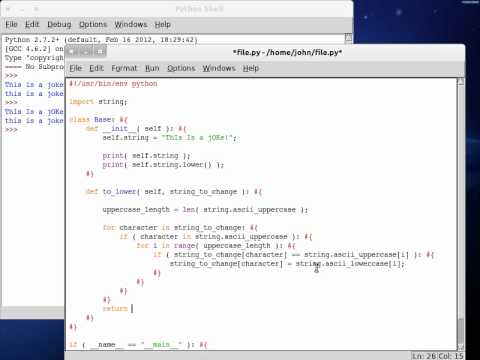Click the 'print( self.string );' line
Image resolution: width=480 pixels, height=360 pixels.
click(x=146, y=156)
